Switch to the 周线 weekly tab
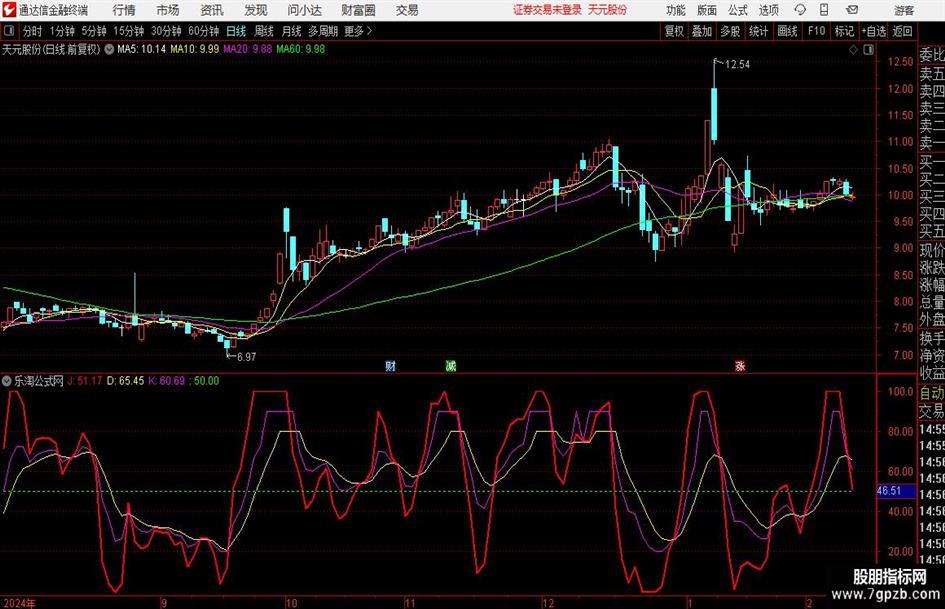This screenshot has height=609, width=945. coord(264,31)
